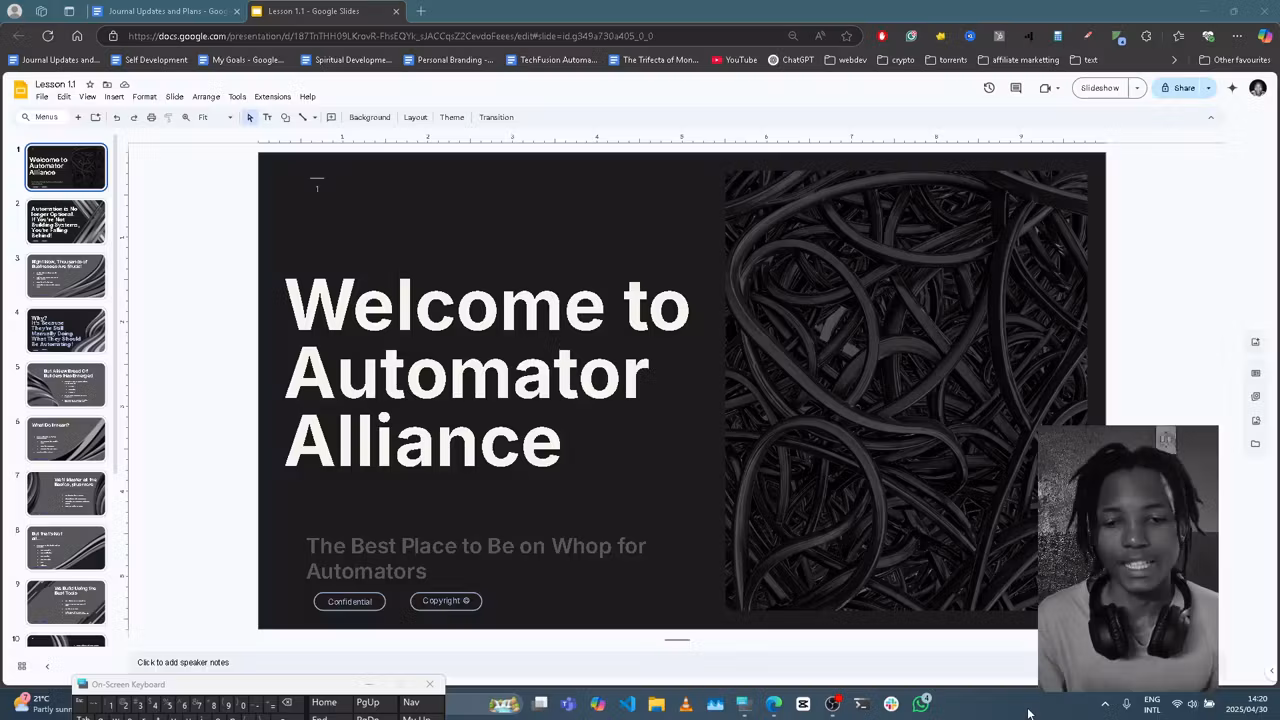
Task: Select the Paint format tool
Action: (x=167, y=117)
